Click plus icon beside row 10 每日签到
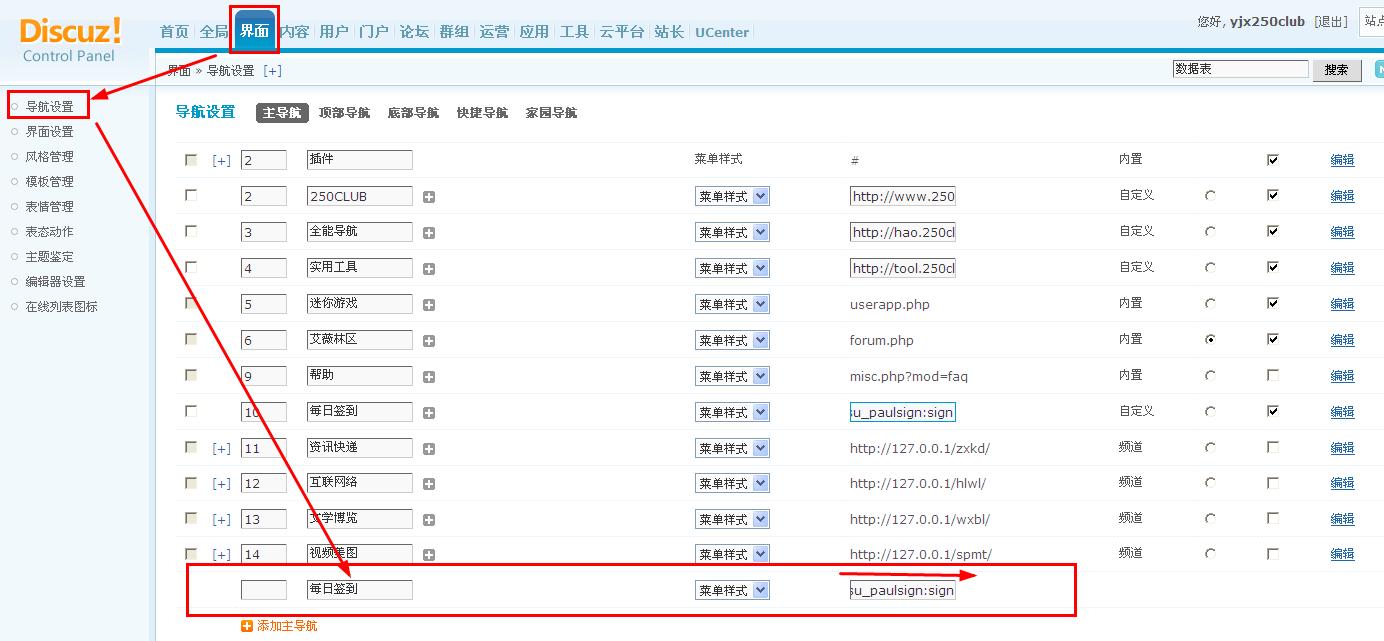Image resolution: width=1384 pixels, height=641 pixels. point(429,413)
